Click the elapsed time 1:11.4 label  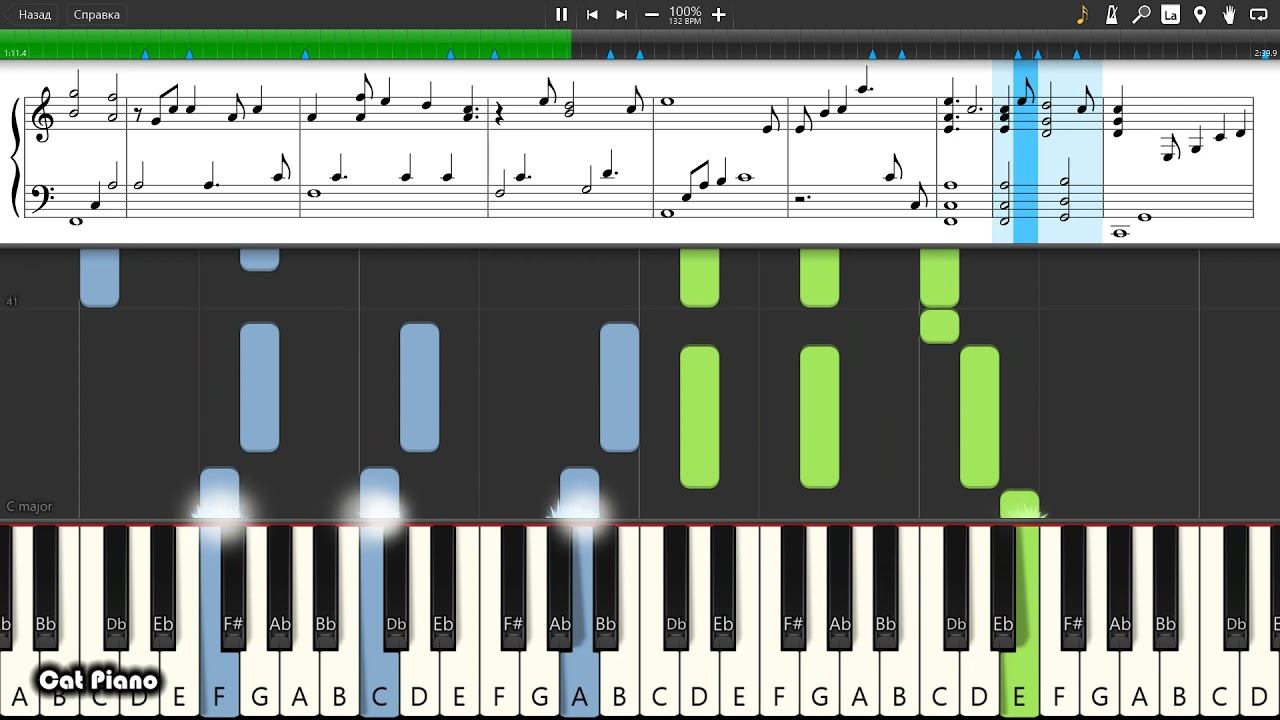[x=15, y=53]
